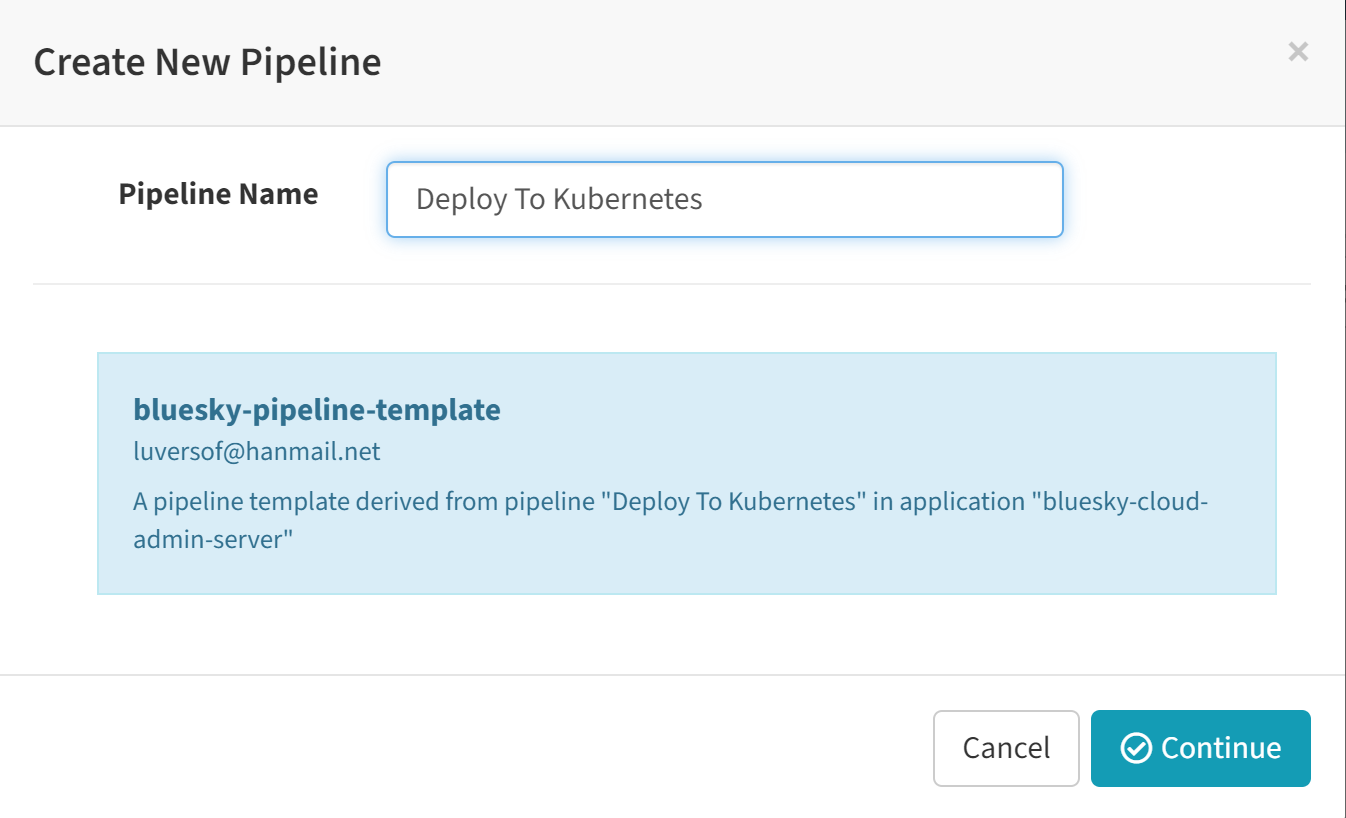Image resolution: width=1346 pixels, height=818 pixels.
Task: Focus the Pipeline Name text field
Action: tap(724, 200)
